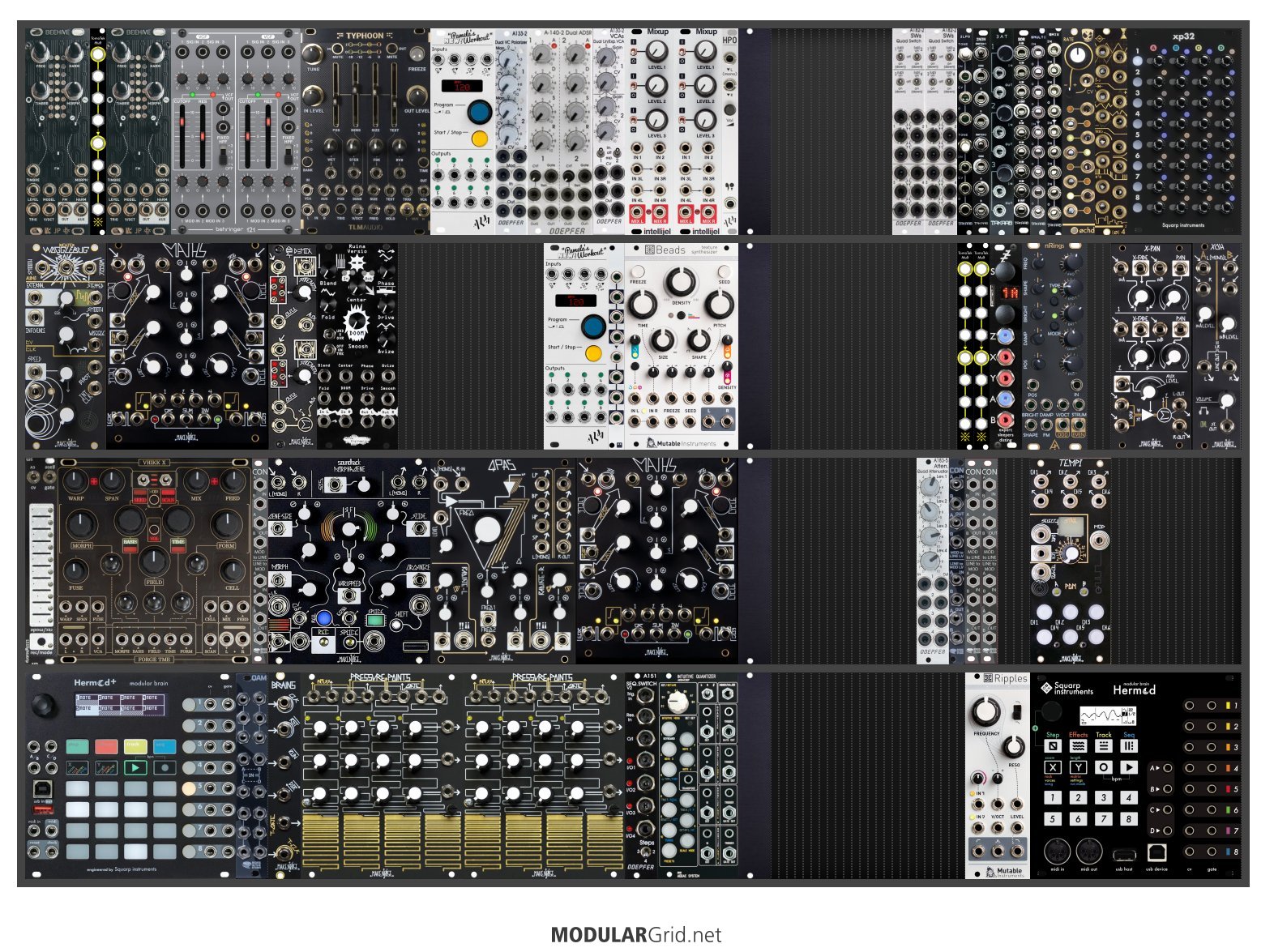Click the RES slider on the right Behringer 121 VCF
The height and width of the screenshot is (952, 1274).
coord(267,137)
